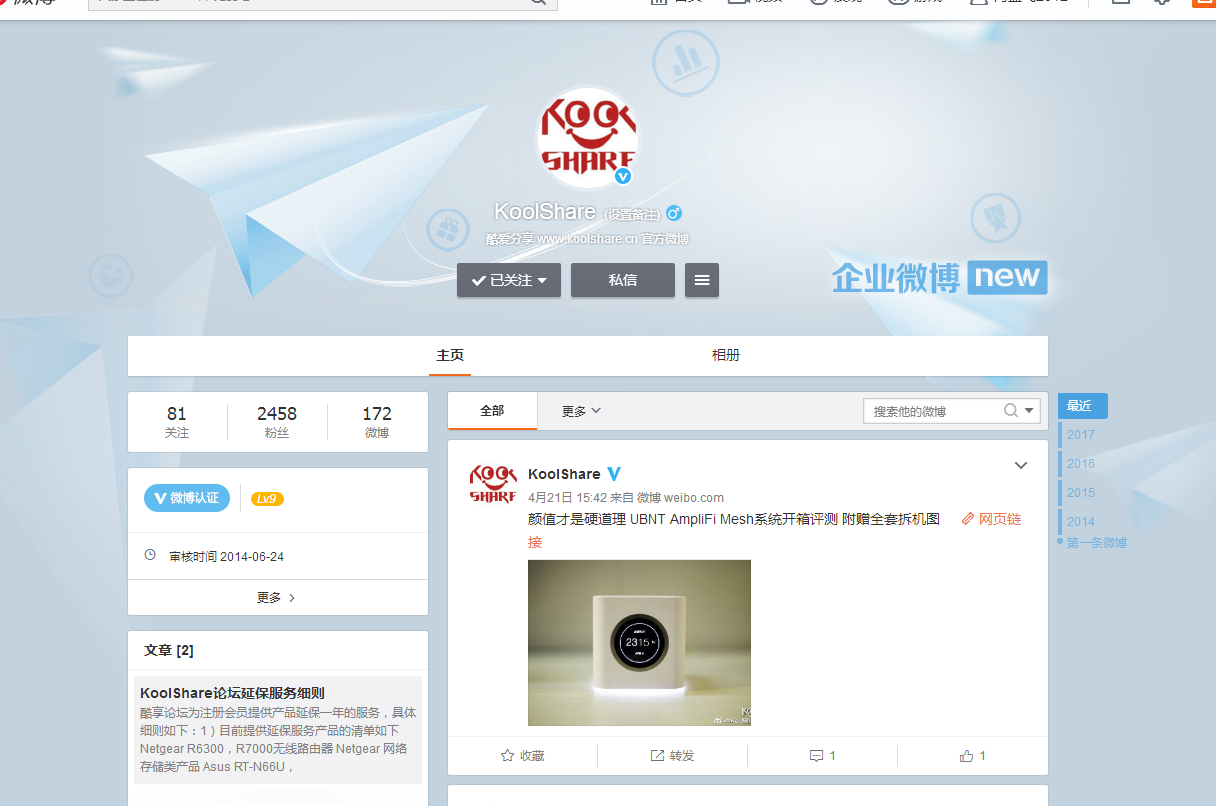Viewport: 1216px width, 806px height.
Task: Open the search options dropdown arrow
Action: coord(1030,411)
